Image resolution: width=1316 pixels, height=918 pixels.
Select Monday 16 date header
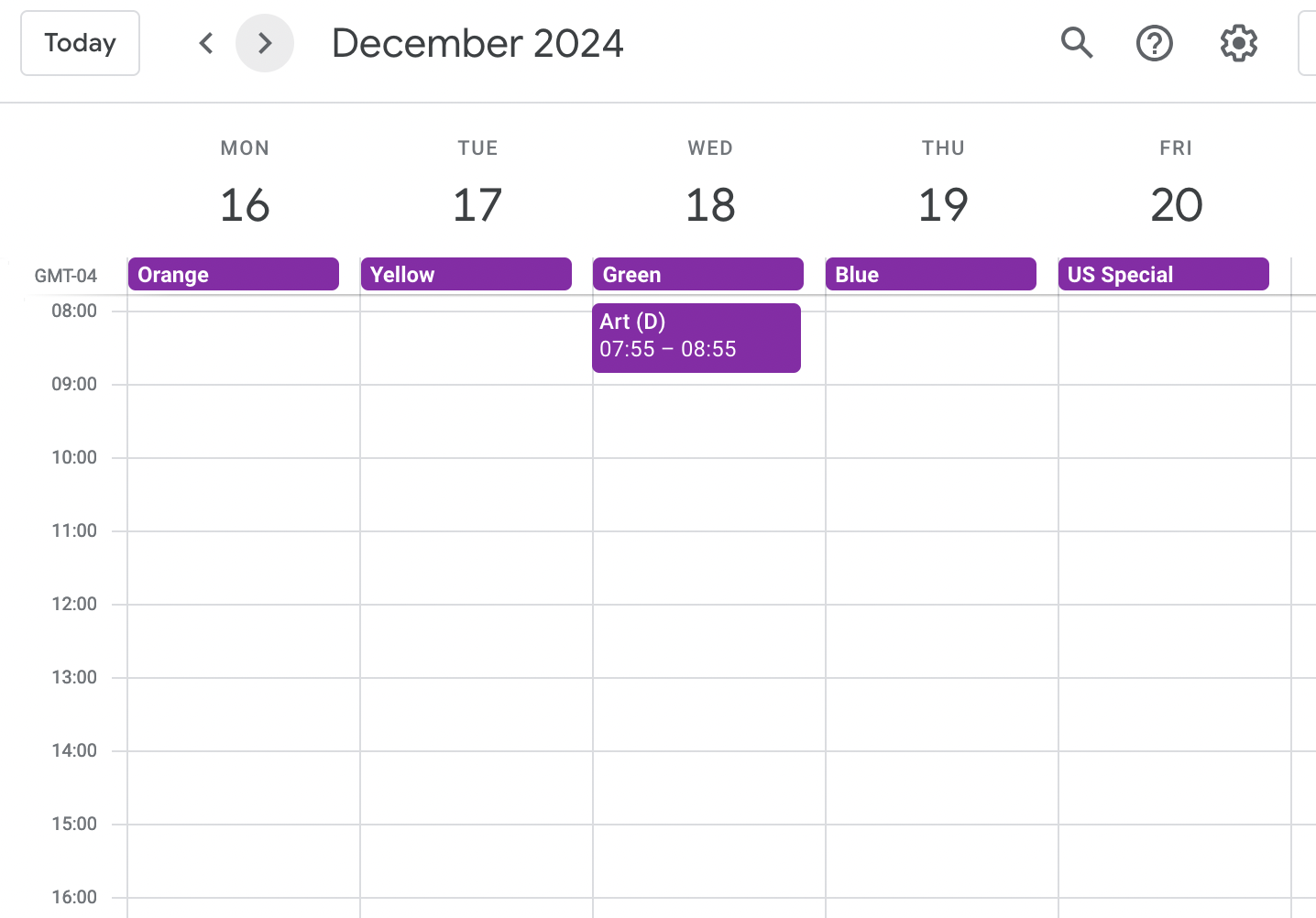[245, 204]
